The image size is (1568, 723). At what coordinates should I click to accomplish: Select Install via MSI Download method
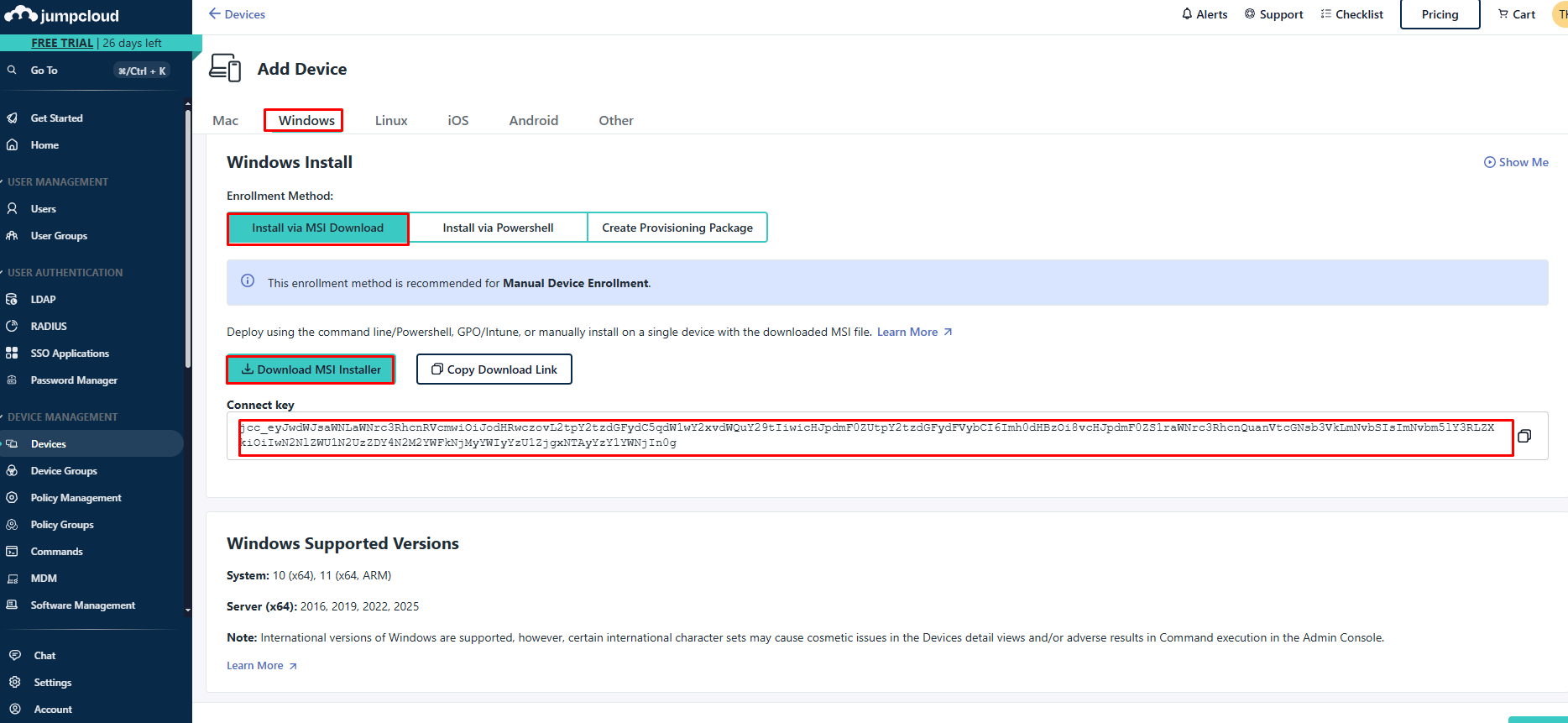point(318,228)
